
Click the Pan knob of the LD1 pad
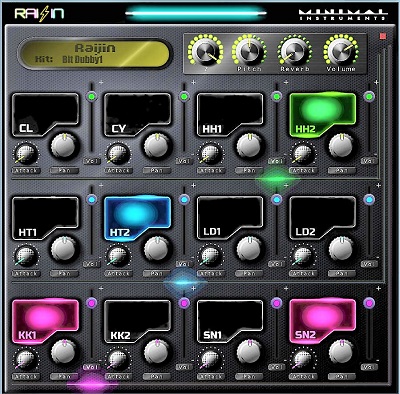[249, 249]
